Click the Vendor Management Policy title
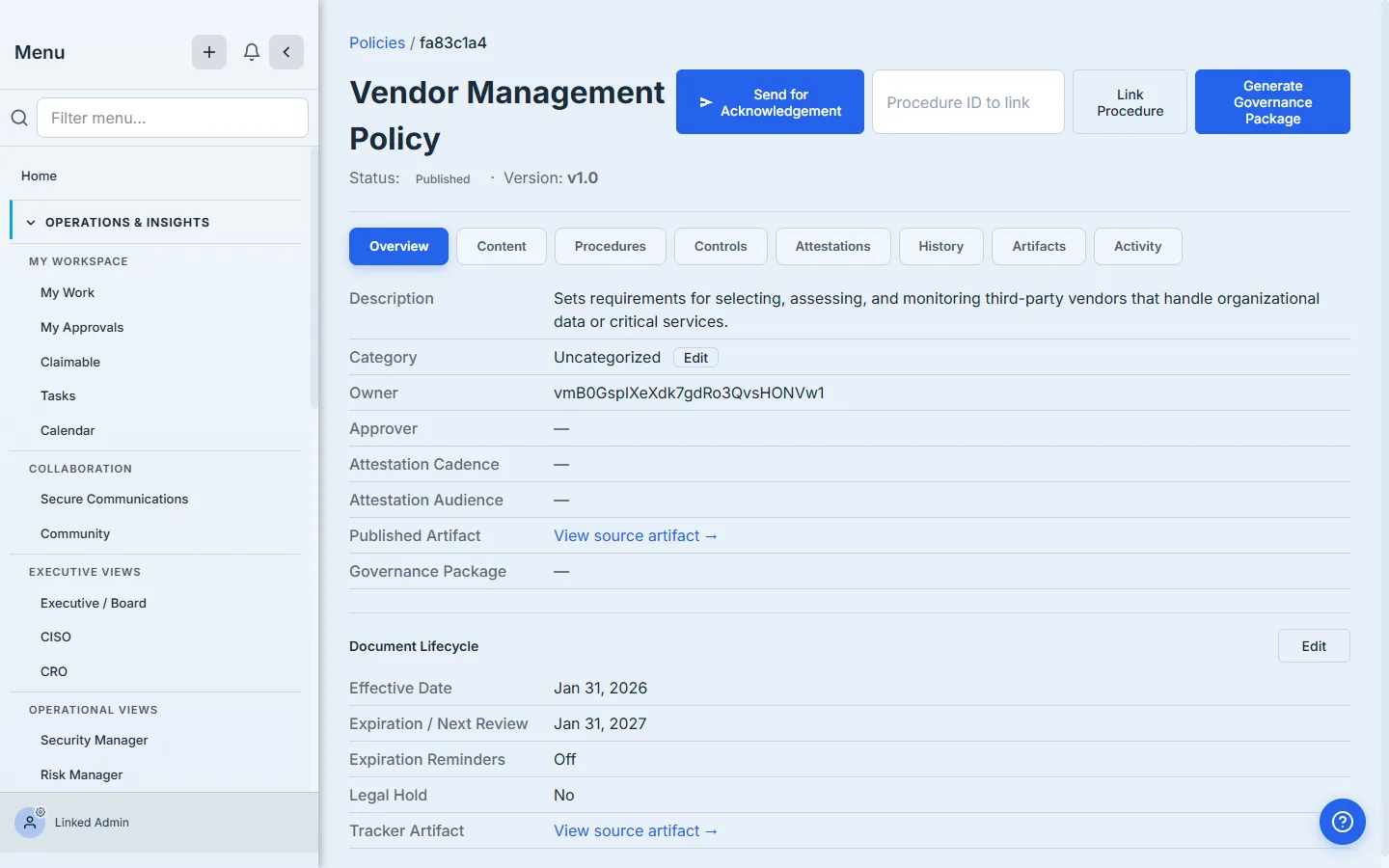 pyautogui.click(x=506, y=116)
